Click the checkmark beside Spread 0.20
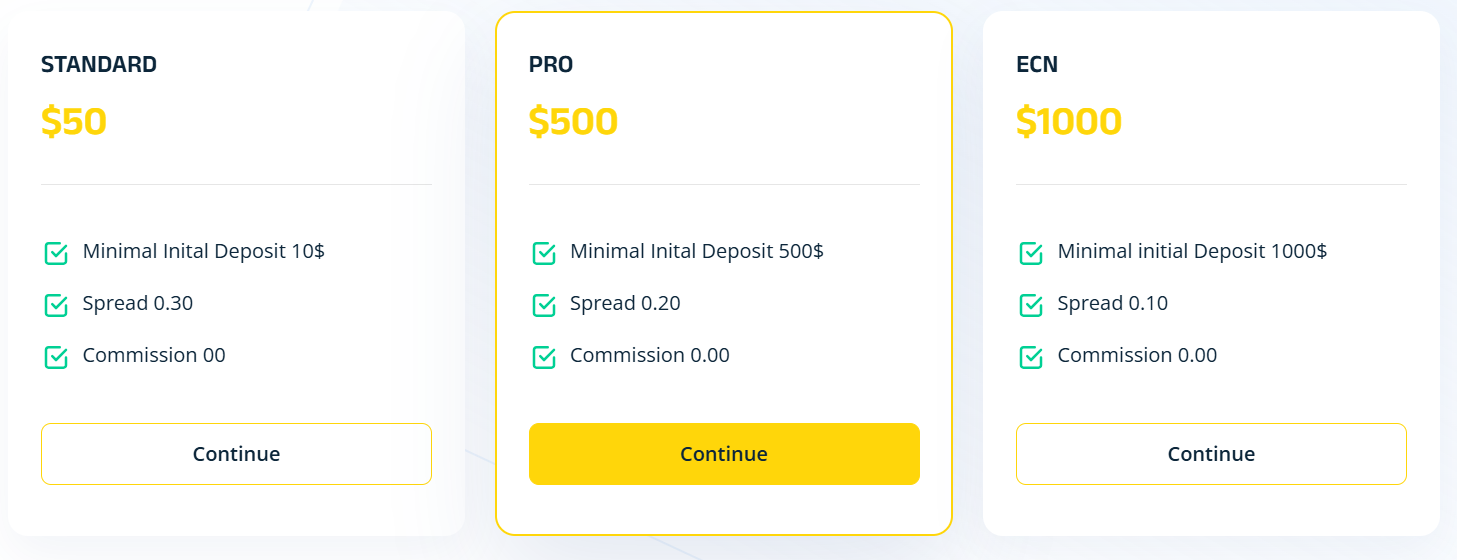This screenshot has height=560, width=1457. click(x=544, y=305)
